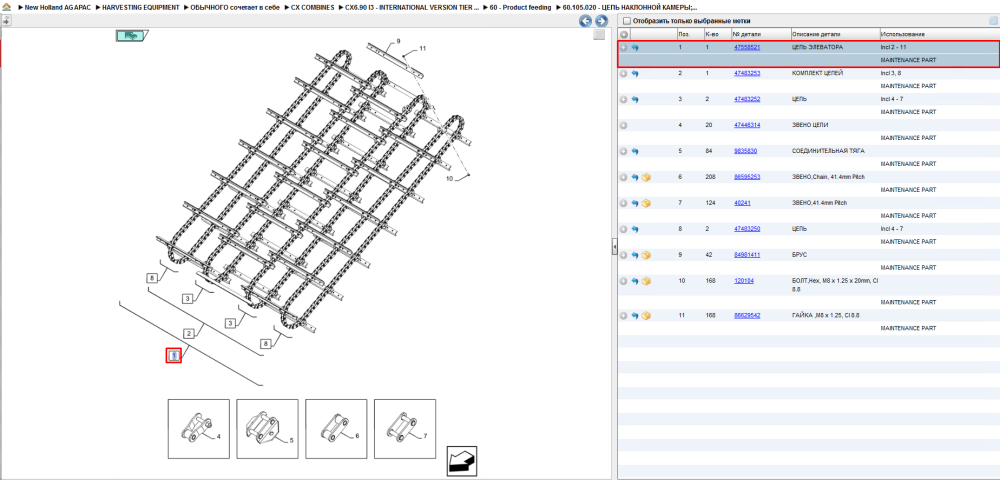Open part number link 47446314
1000x480 pixels.
tap(747, 125)
